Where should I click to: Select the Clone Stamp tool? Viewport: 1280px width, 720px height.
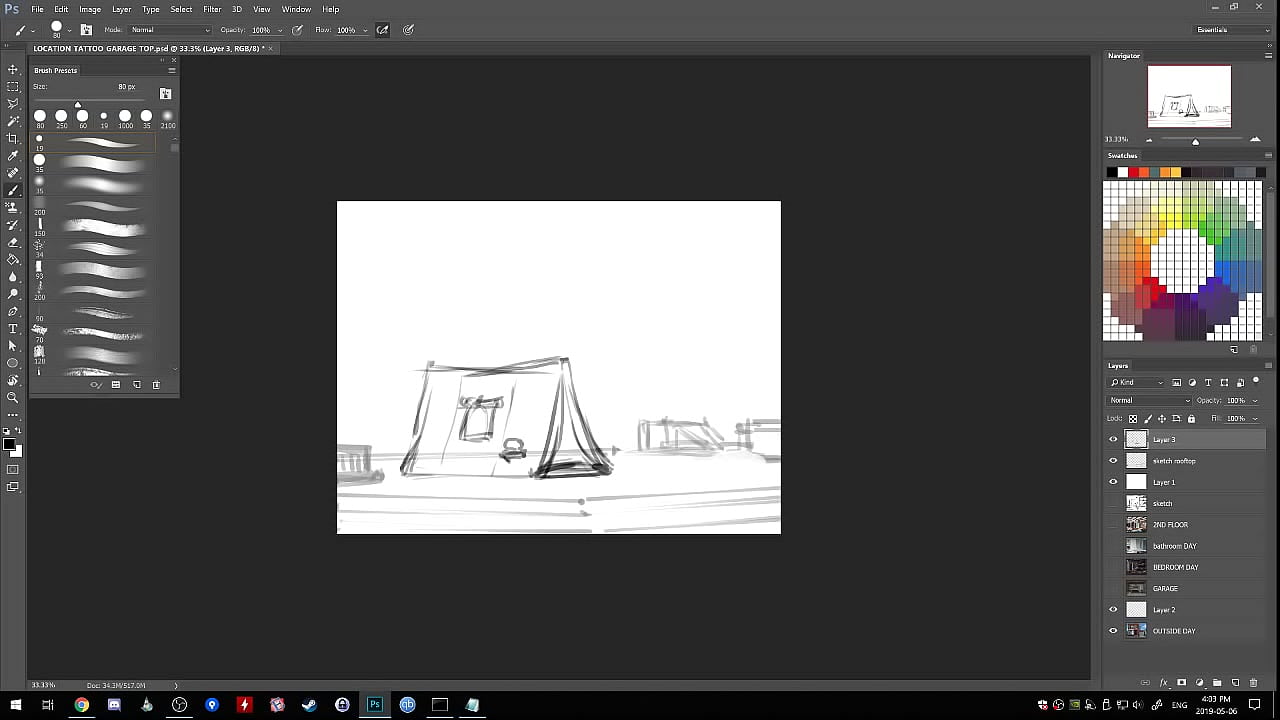point(13,208)
